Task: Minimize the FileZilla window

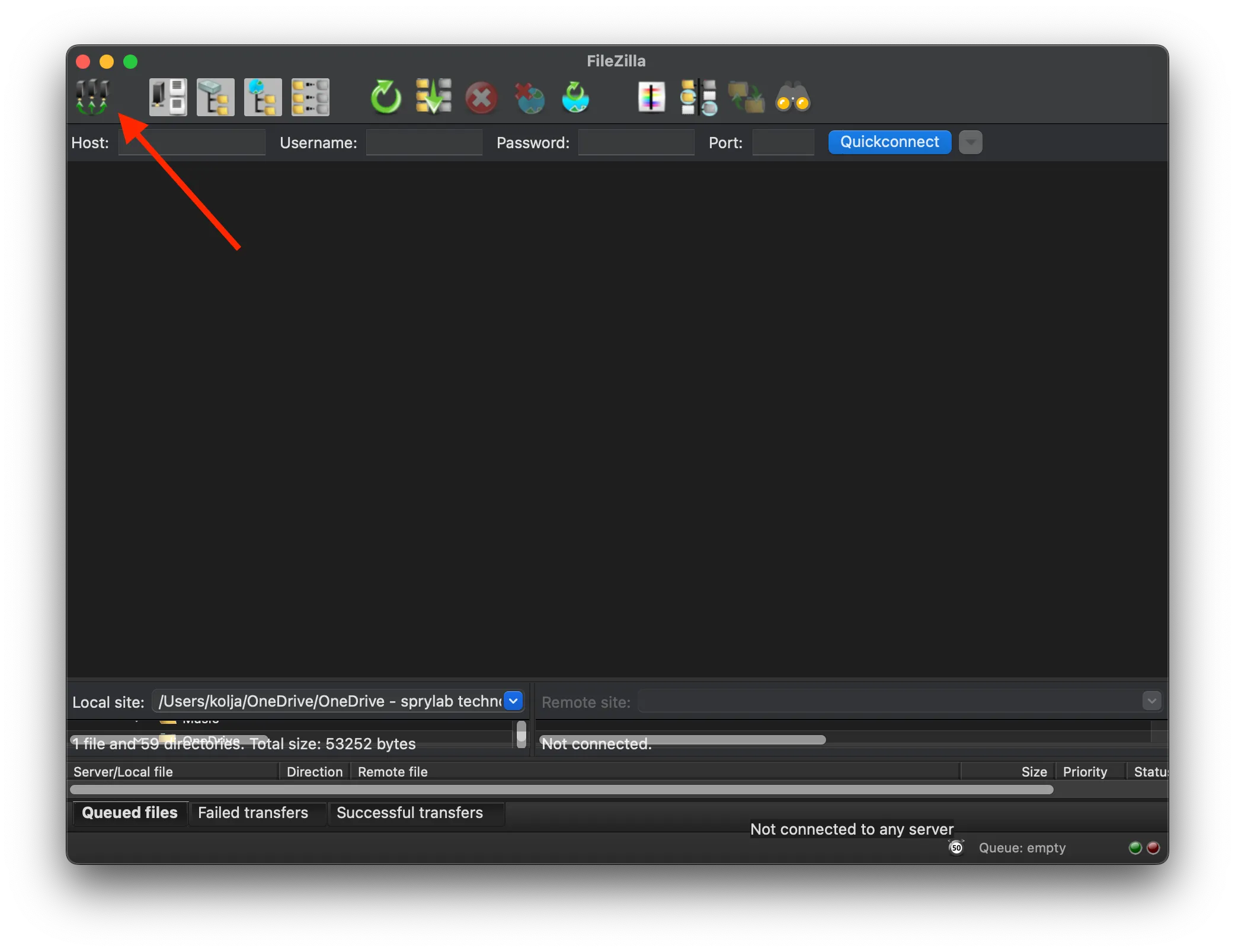Action: click(x=107, y=62)
